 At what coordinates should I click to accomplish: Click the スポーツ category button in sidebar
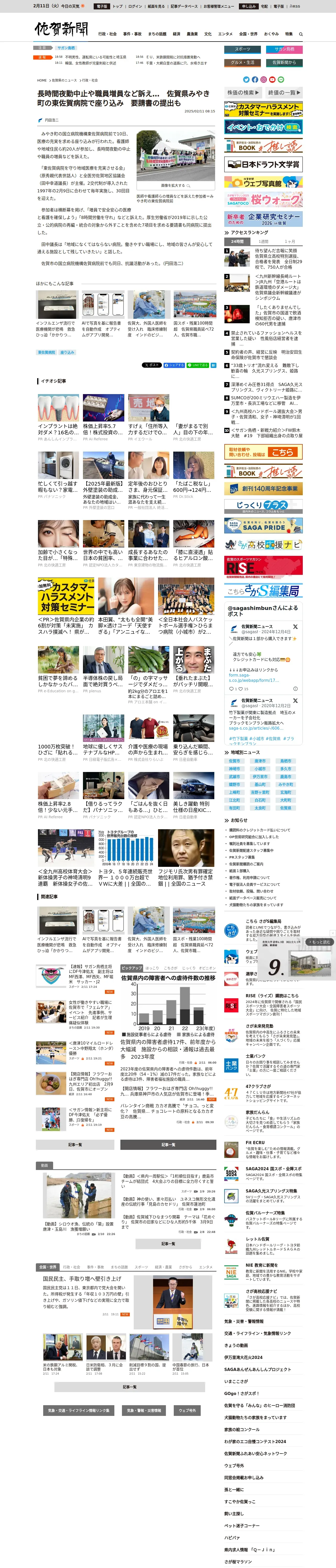[243, 49]
